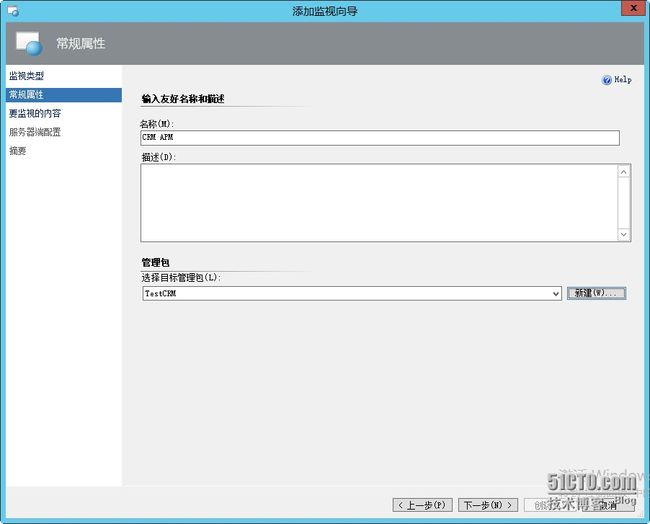Screen dimensions: 650x524
Task: Click the 取消 button
Action: click(x=608, y=505)
